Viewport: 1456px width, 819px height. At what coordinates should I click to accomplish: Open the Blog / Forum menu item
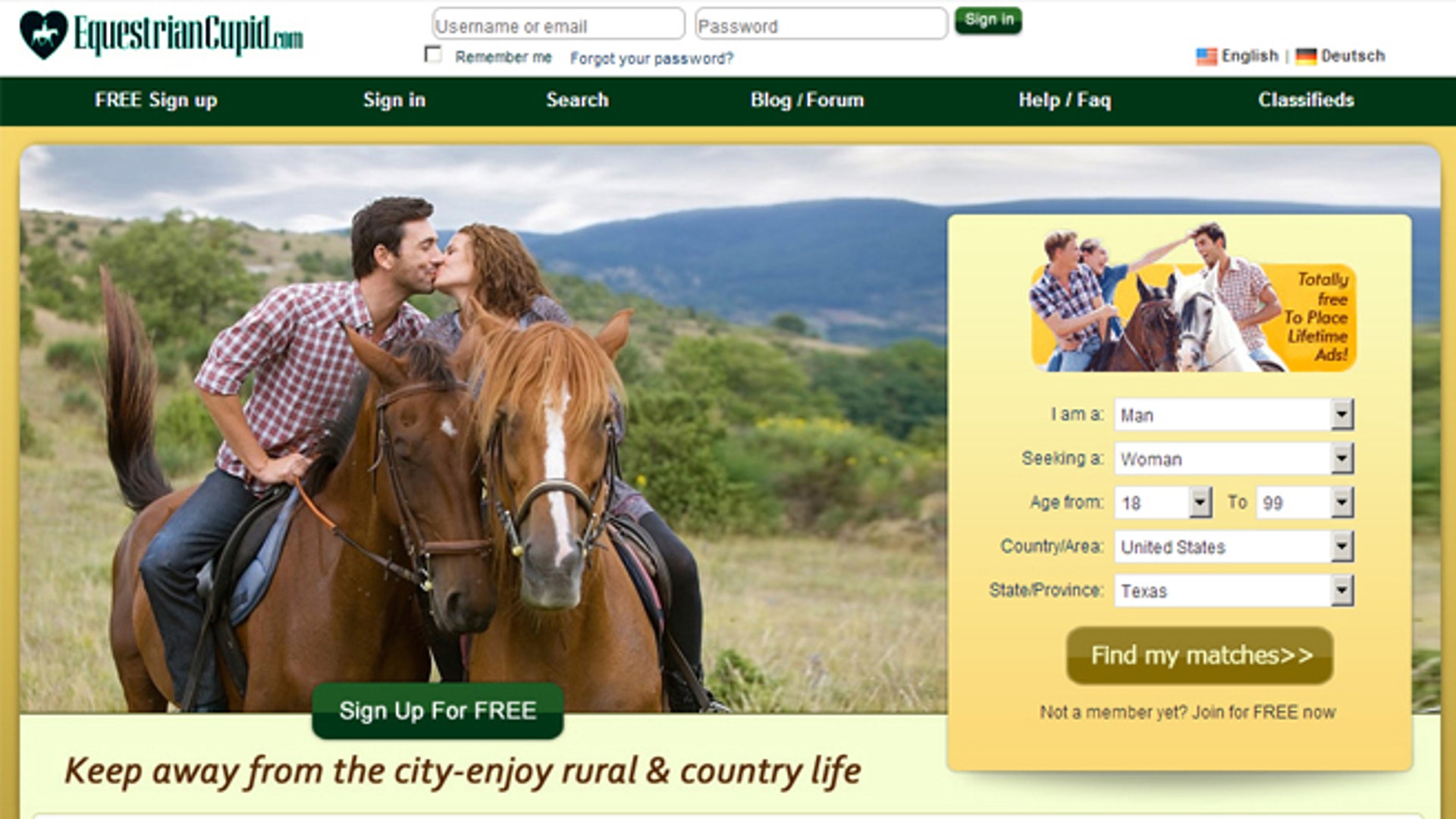tap(807, 100)
